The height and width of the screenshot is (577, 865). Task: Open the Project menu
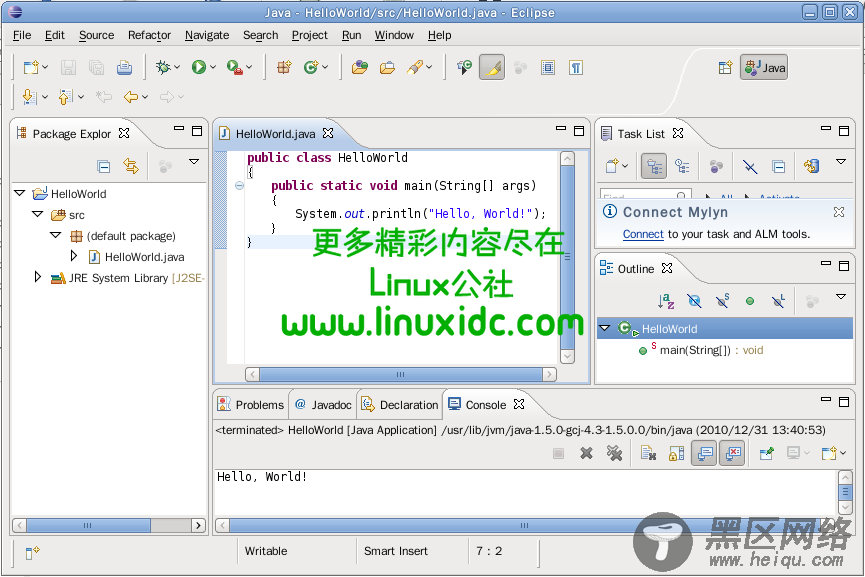309,35
